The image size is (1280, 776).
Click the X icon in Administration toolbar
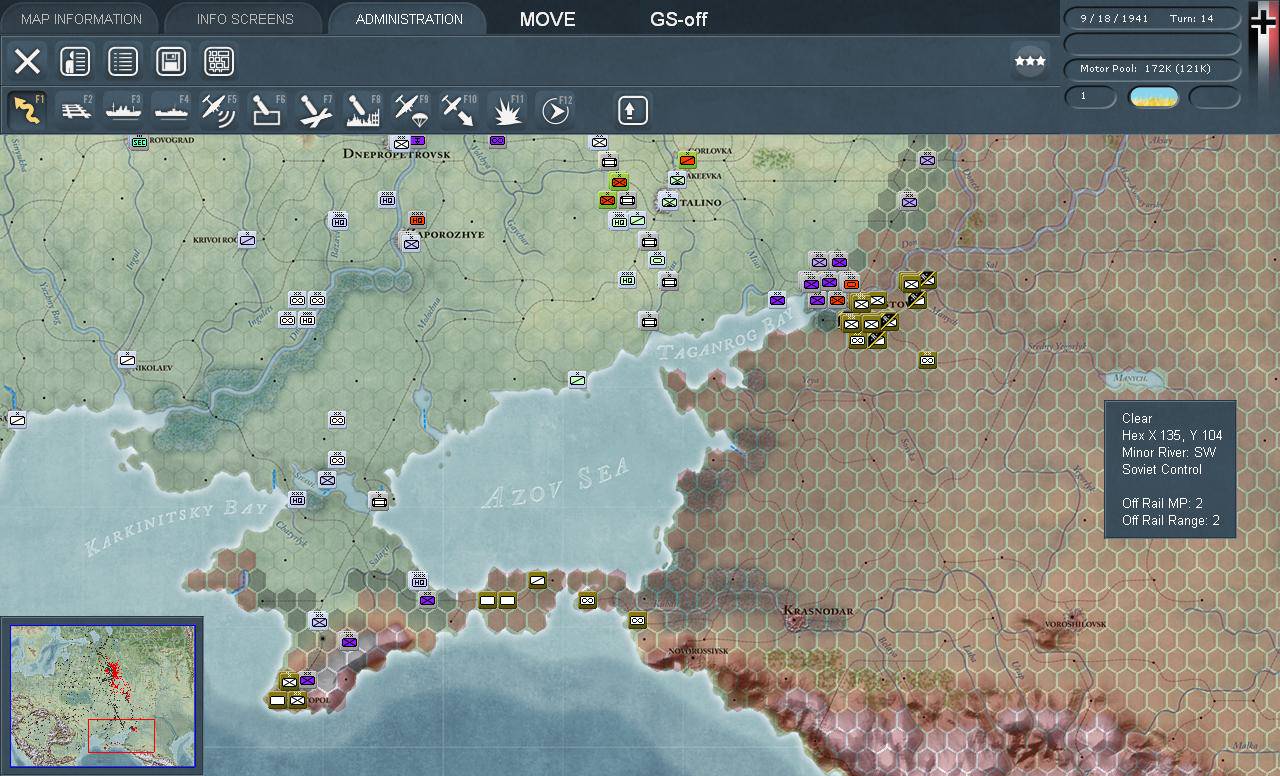tap(27, 62)
